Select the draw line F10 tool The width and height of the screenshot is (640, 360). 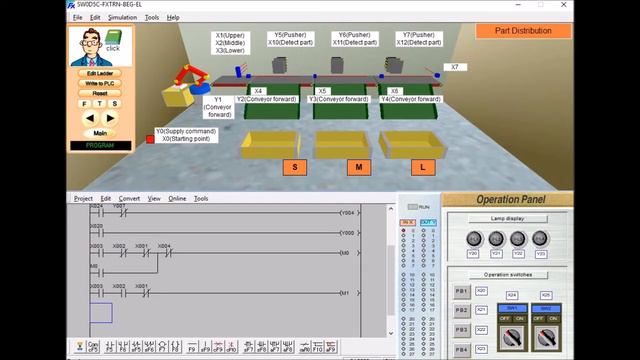(x=318, y=347)
